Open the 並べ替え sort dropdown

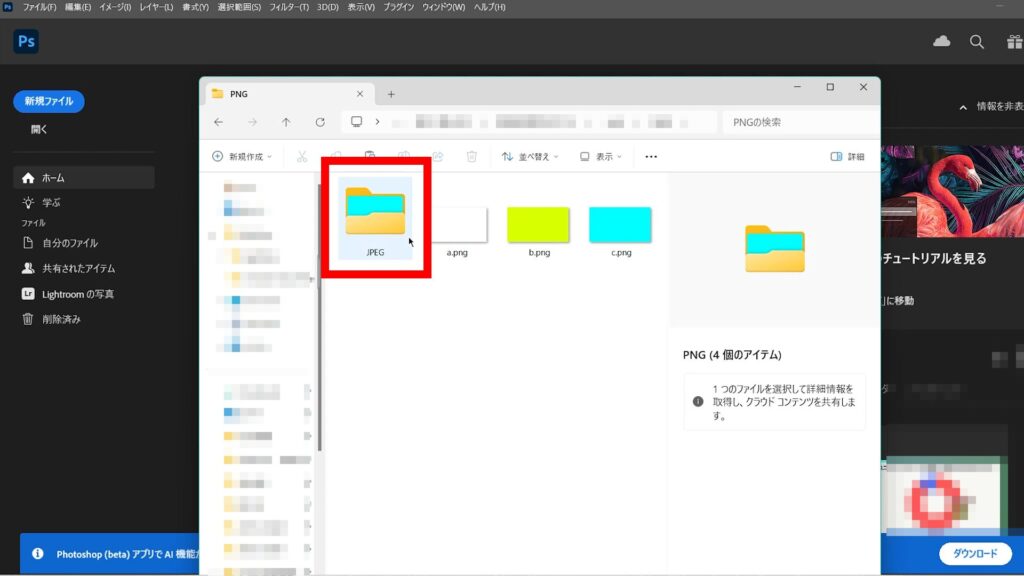coord(530,157)
